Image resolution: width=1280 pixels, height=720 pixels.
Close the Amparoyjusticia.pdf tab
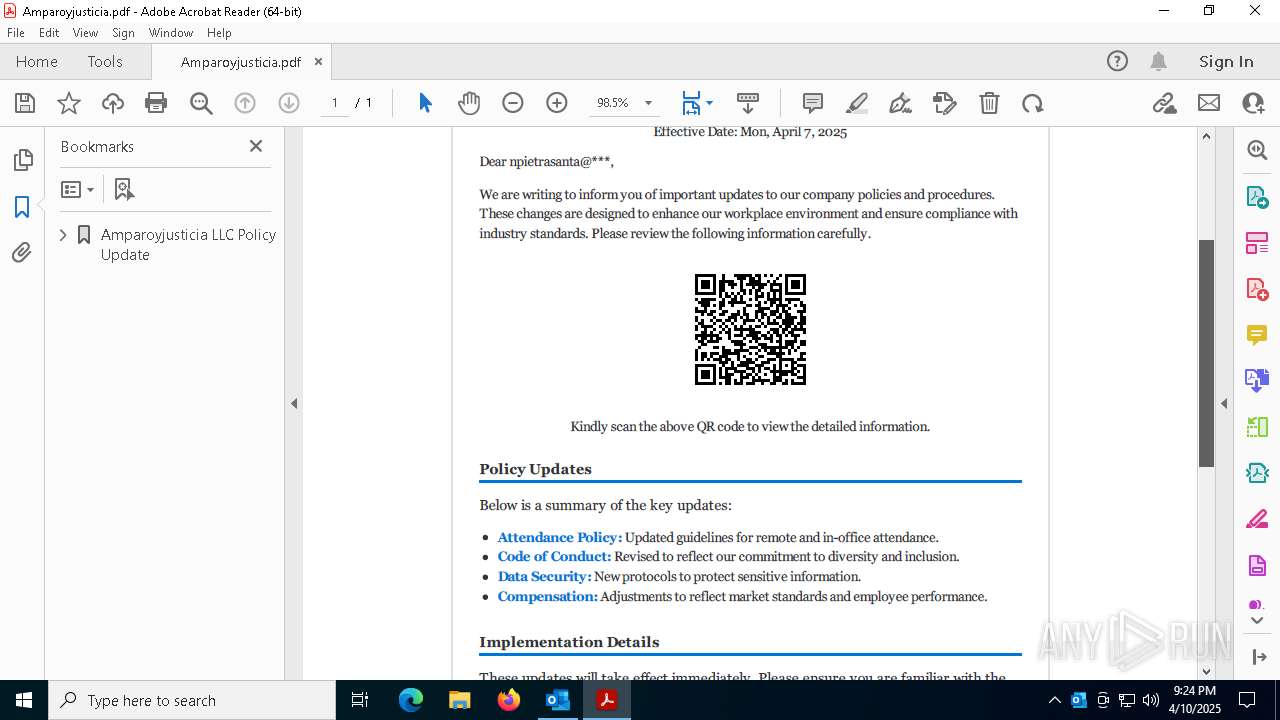(x=319, y=62)
